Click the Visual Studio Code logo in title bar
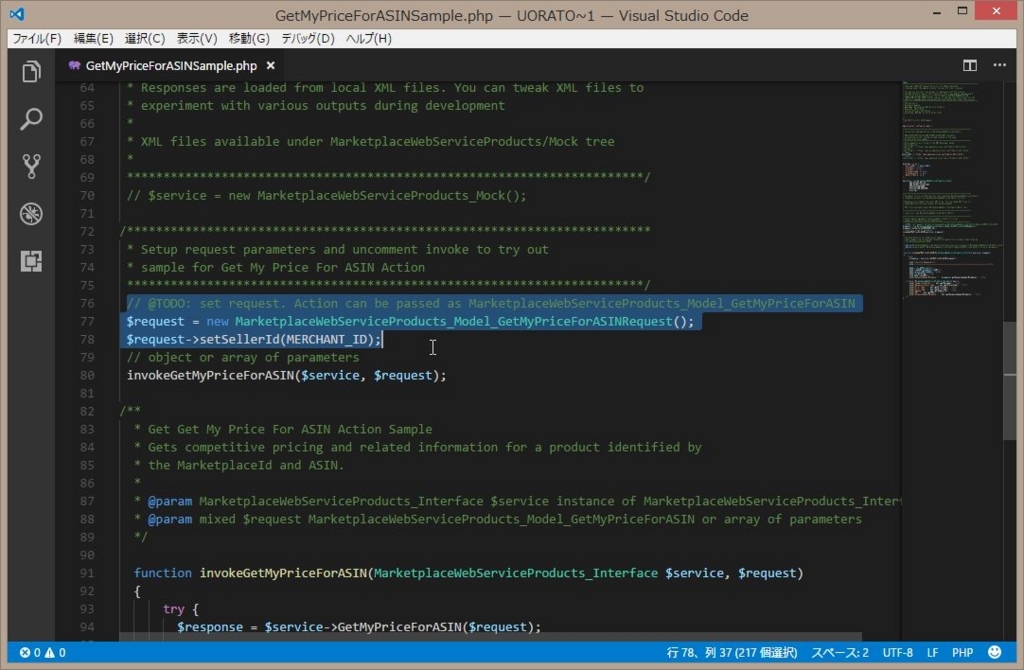The image size is (1024, 670). pos(17,14)
